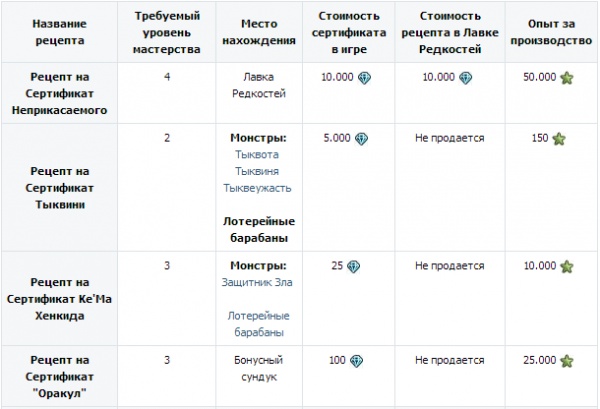
Task: Click the diamond icon next to 10.000 certificate cost
Action: point(364,78)
